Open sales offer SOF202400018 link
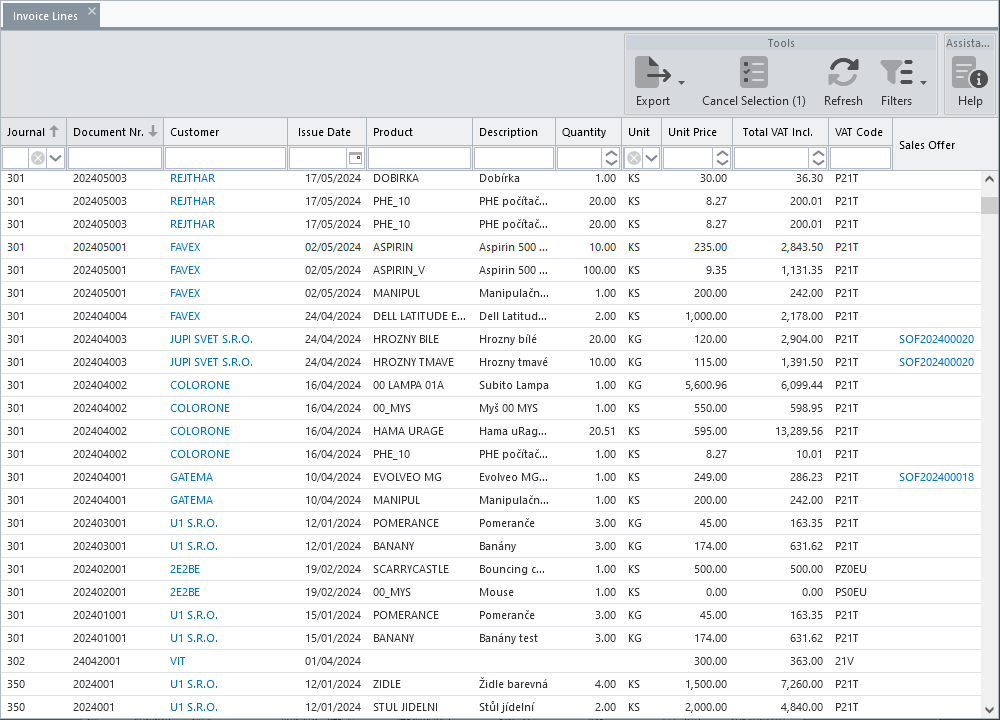 (x=936, y=477)
